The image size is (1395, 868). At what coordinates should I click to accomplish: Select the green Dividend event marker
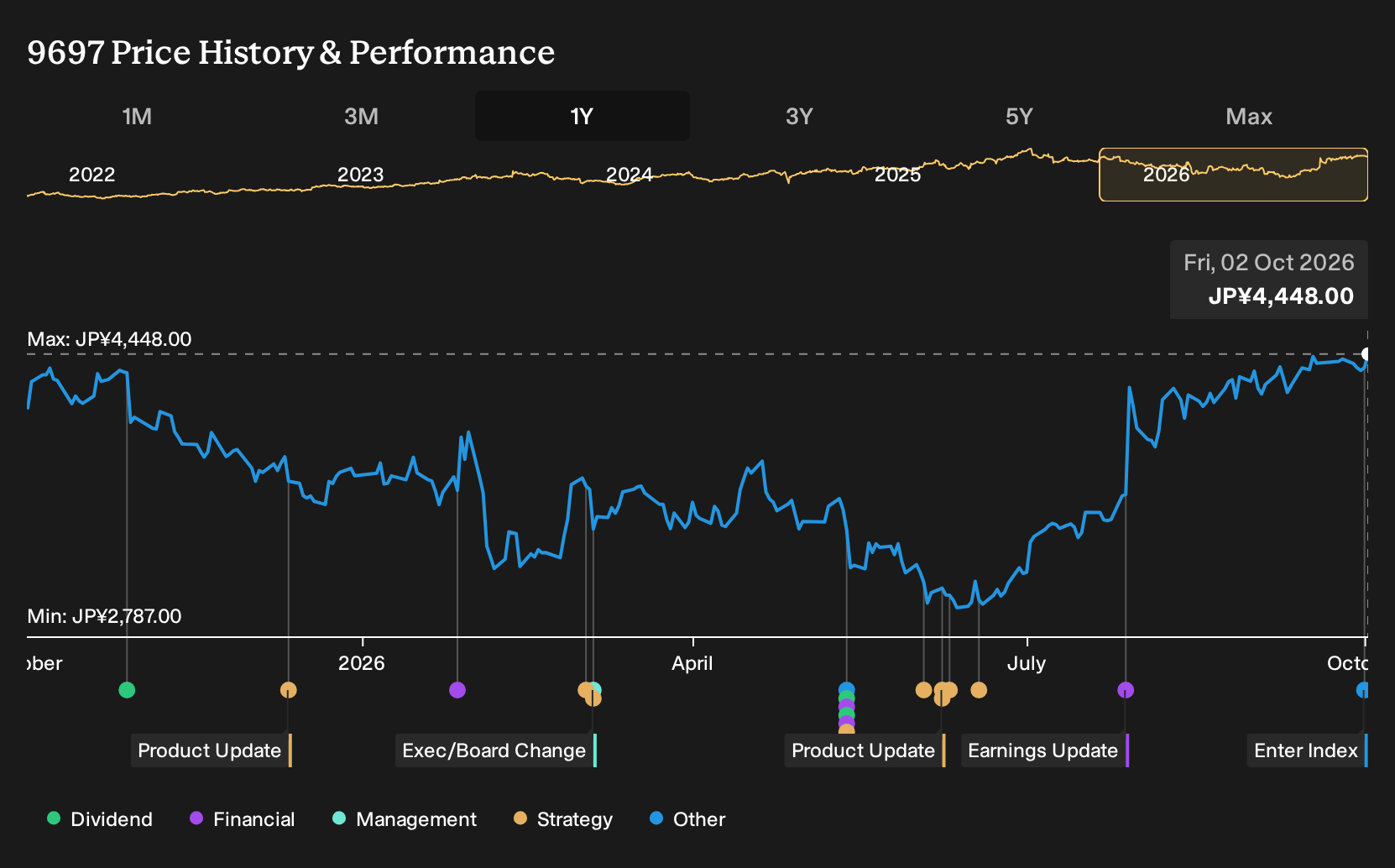tap(127, 690)
